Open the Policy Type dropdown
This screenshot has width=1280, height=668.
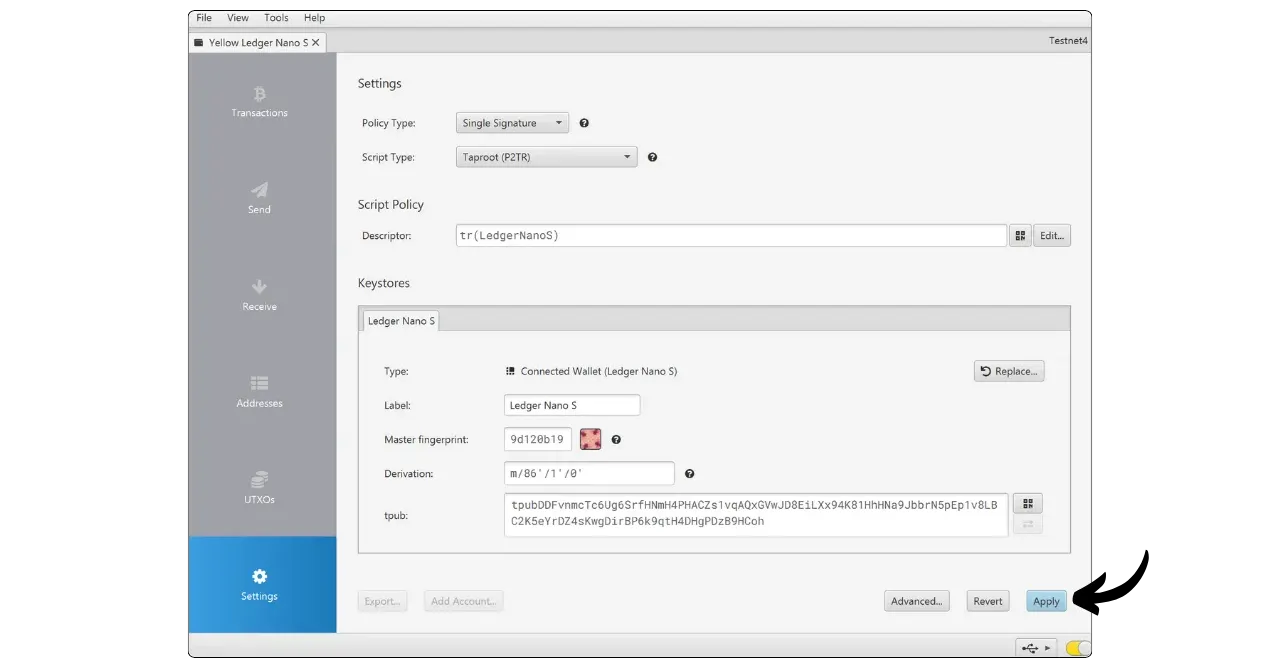click(512, 123)
